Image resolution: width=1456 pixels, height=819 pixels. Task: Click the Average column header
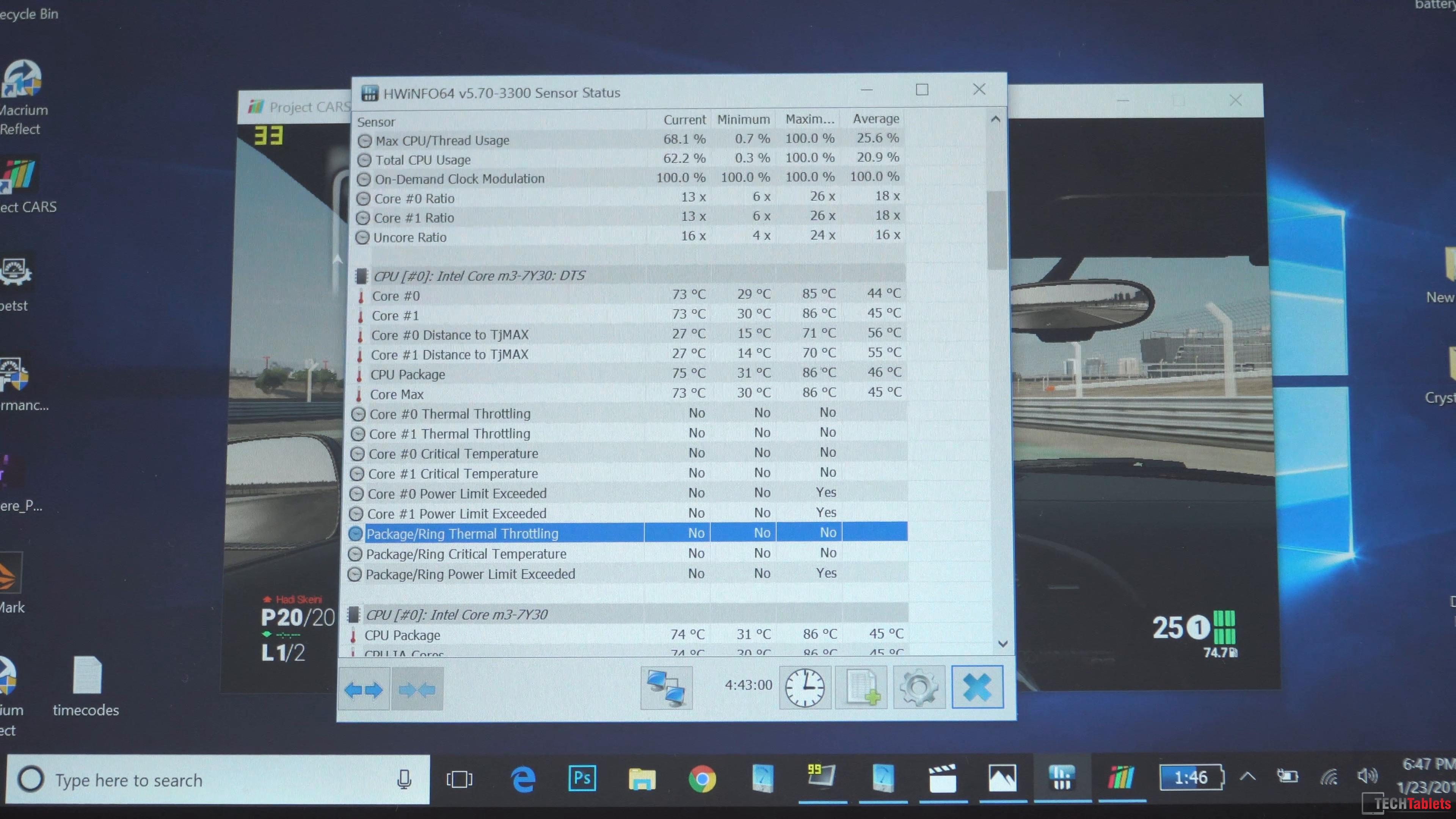(x=875, y=119)
